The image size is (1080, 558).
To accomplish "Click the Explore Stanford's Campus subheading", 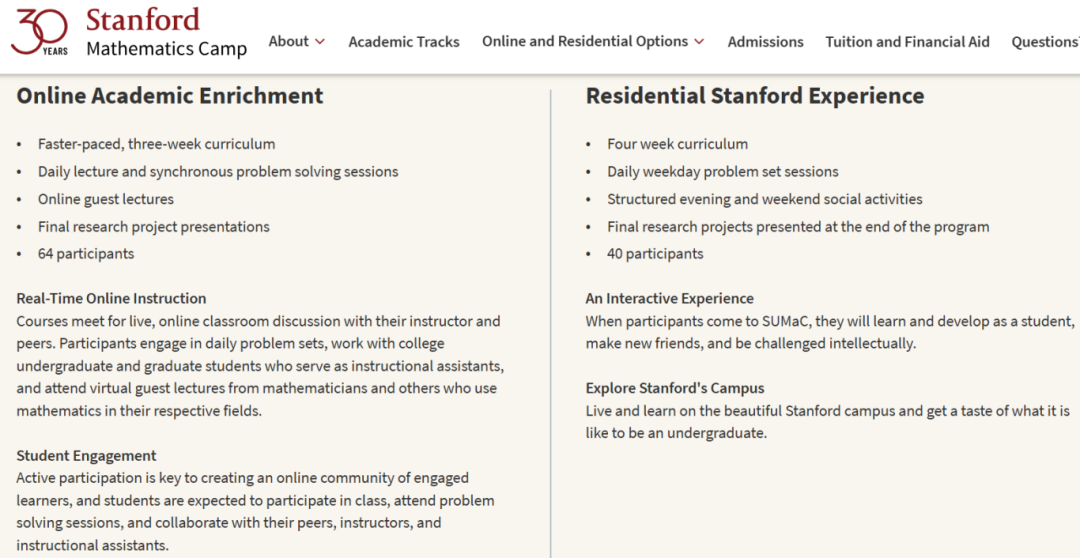I will point(675,388).
